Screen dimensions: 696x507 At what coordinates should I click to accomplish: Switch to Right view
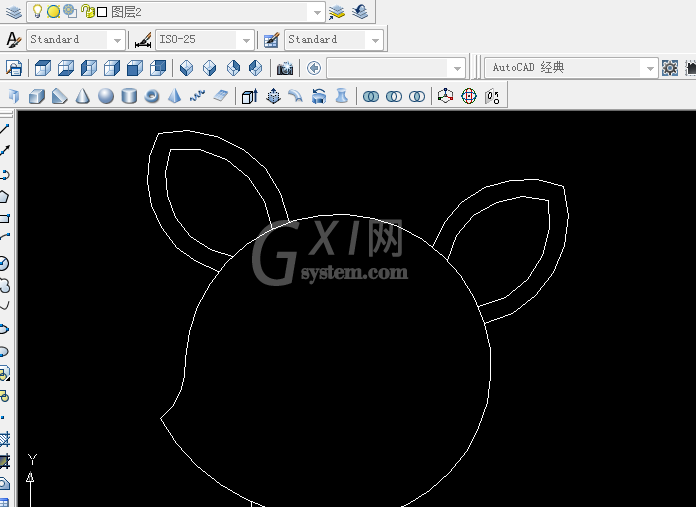pyautogui.click(x=112, y=68)
